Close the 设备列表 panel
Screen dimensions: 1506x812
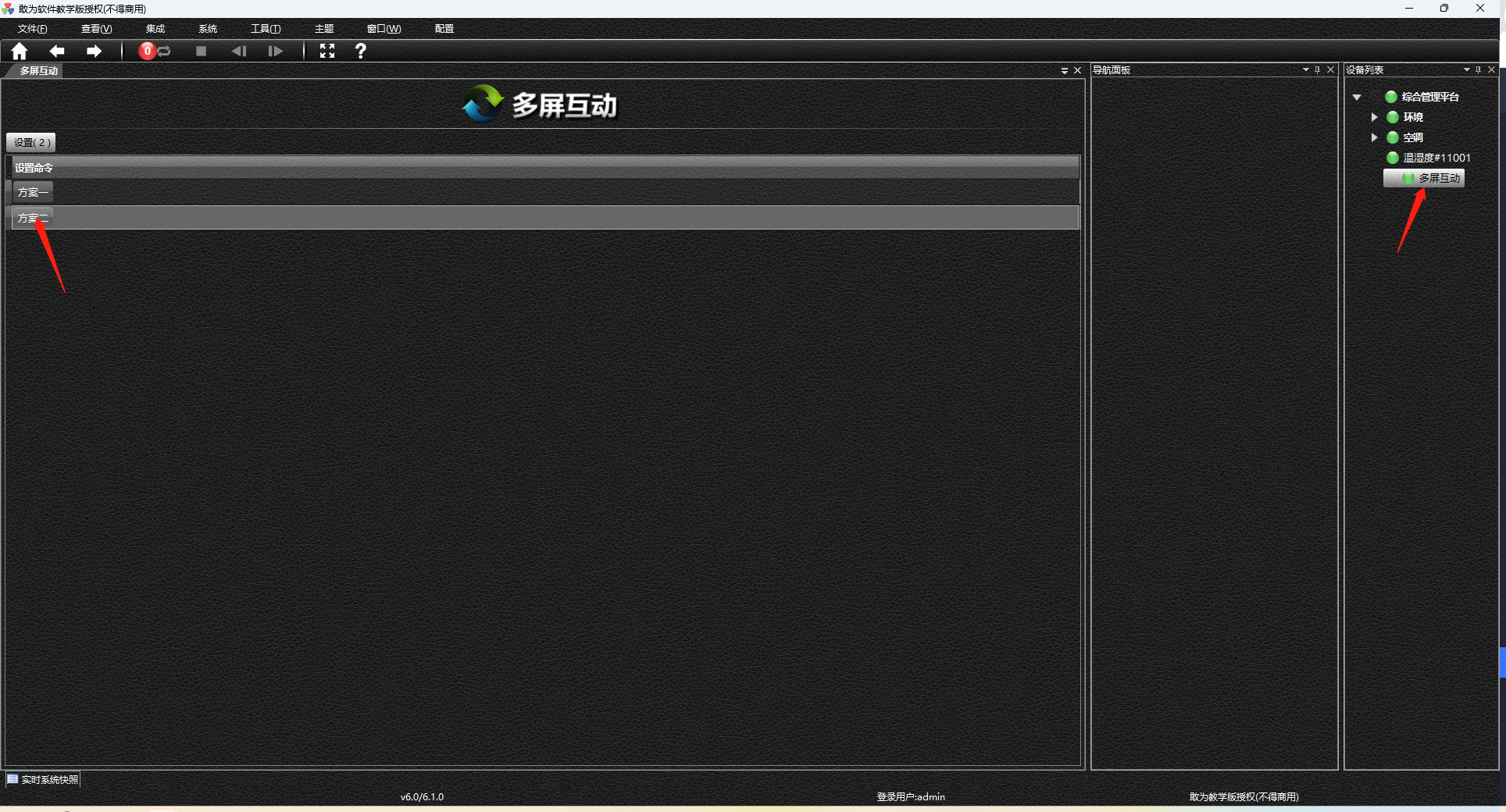(x=1491, y=70)
